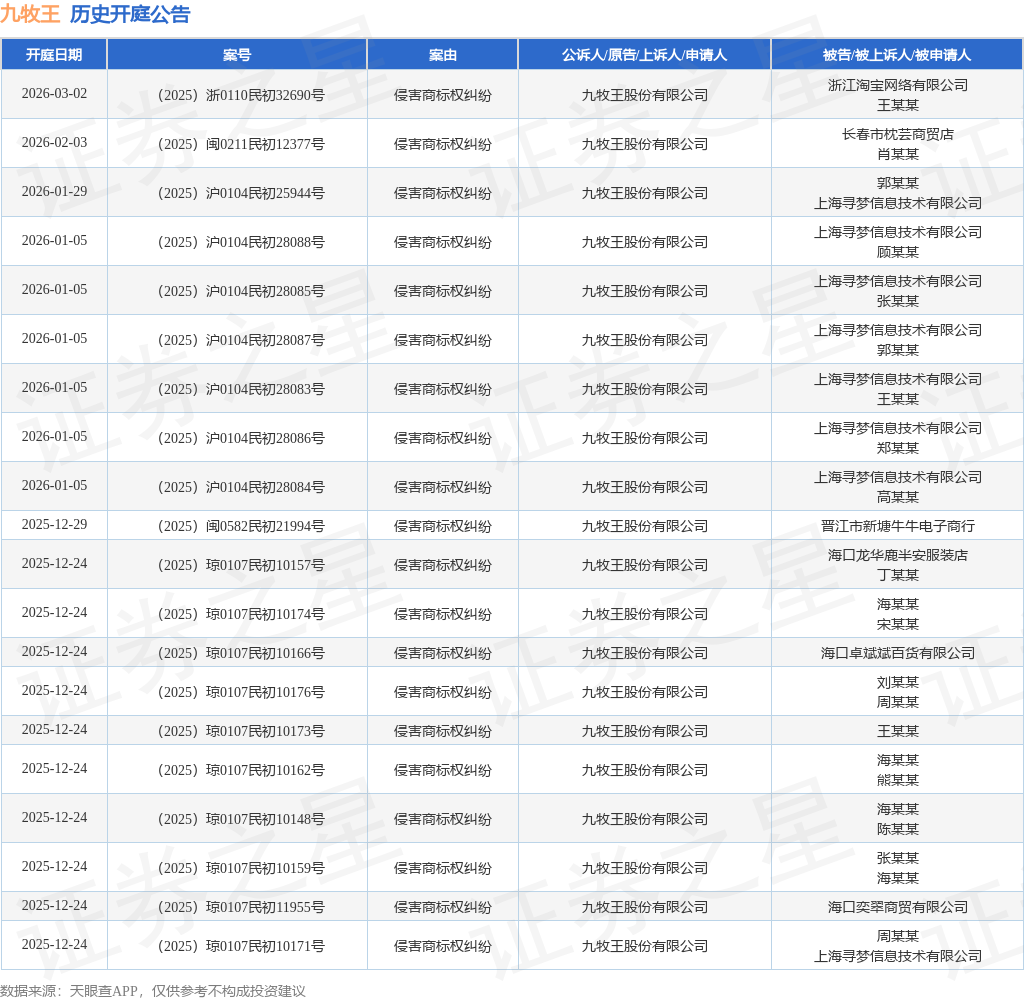Click the 被告/被上诉人/被申请人 header
The height and width of the screenshot is (1000, 1024).
[x=897, y=55]
